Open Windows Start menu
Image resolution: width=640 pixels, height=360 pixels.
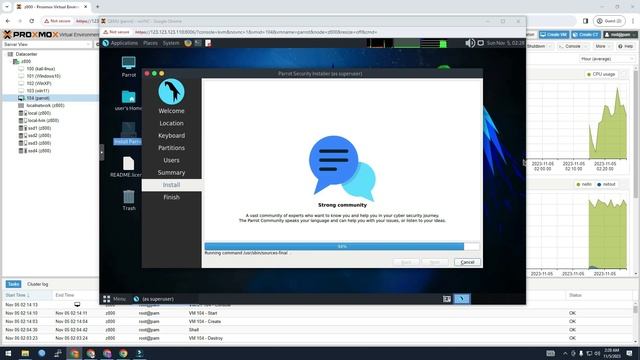coord(8,353)
